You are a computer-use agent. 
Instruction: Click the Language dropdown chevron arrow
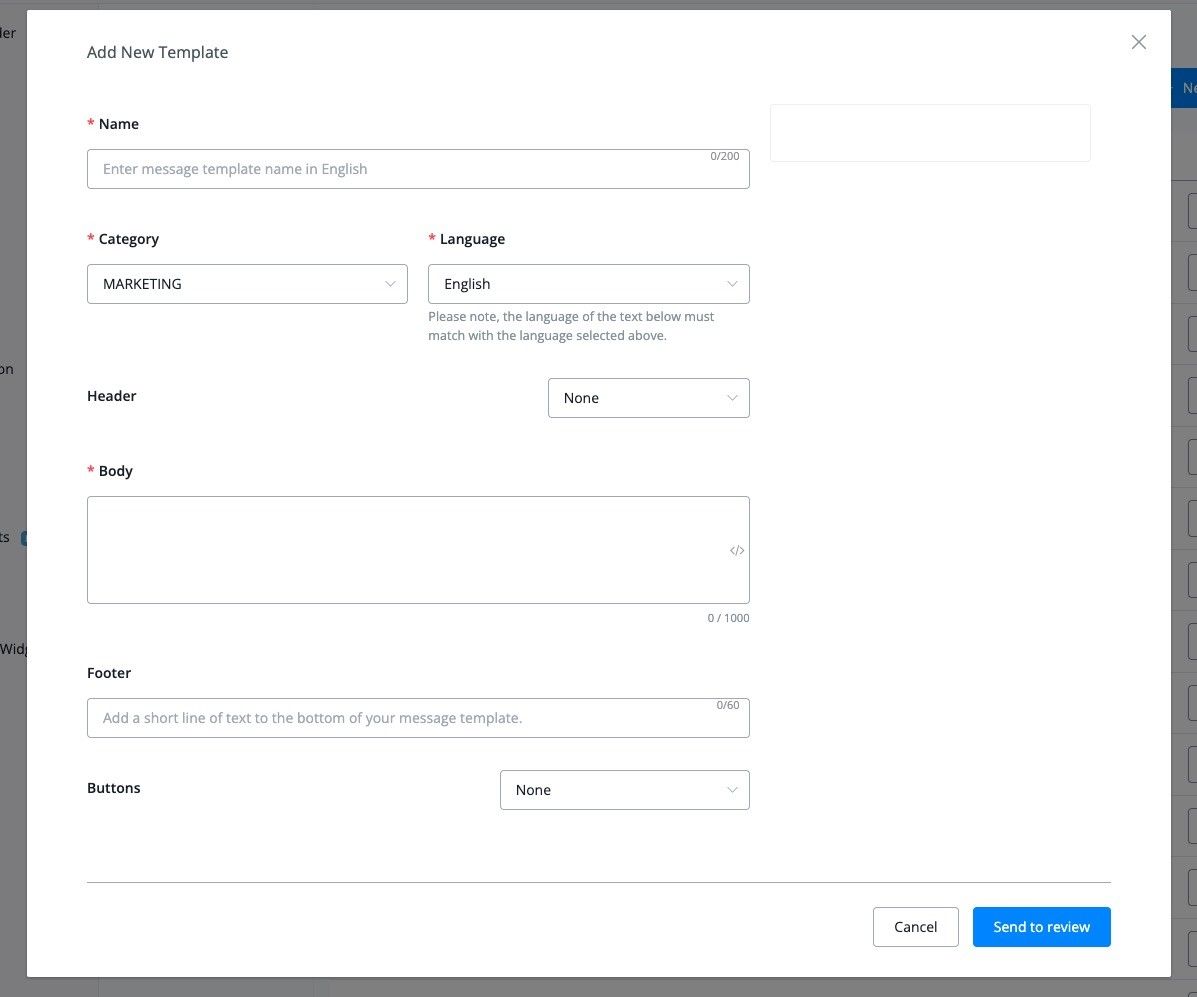[732, 284]
